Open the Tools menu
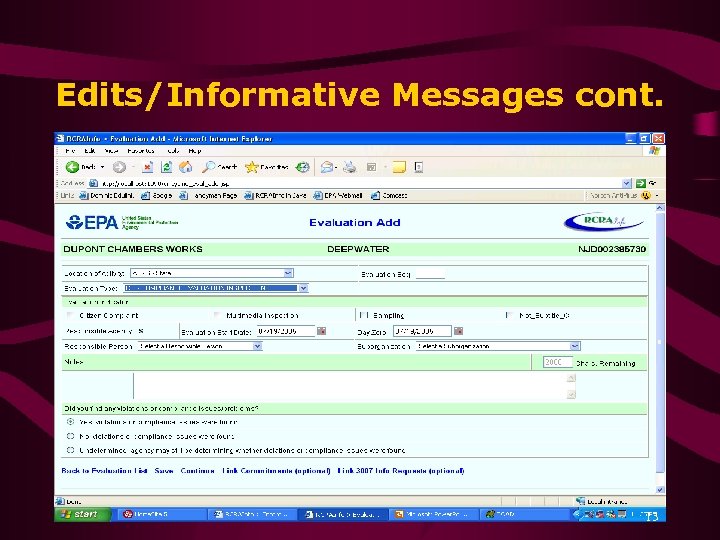The width and height of the screenshot is (720, 540). (173, 151)
